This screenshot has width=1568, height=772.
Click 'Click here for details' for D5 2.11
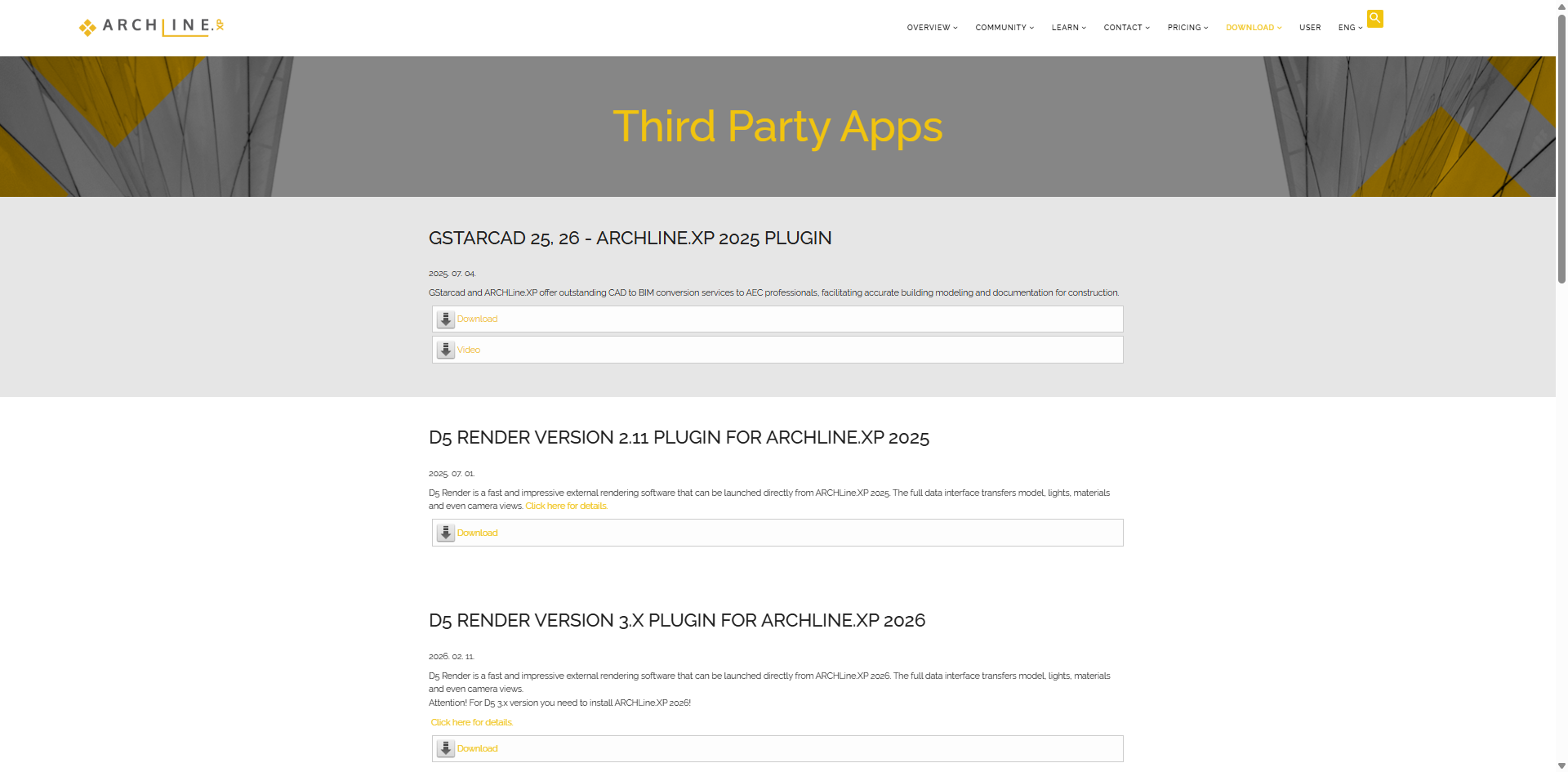point(566,506)
